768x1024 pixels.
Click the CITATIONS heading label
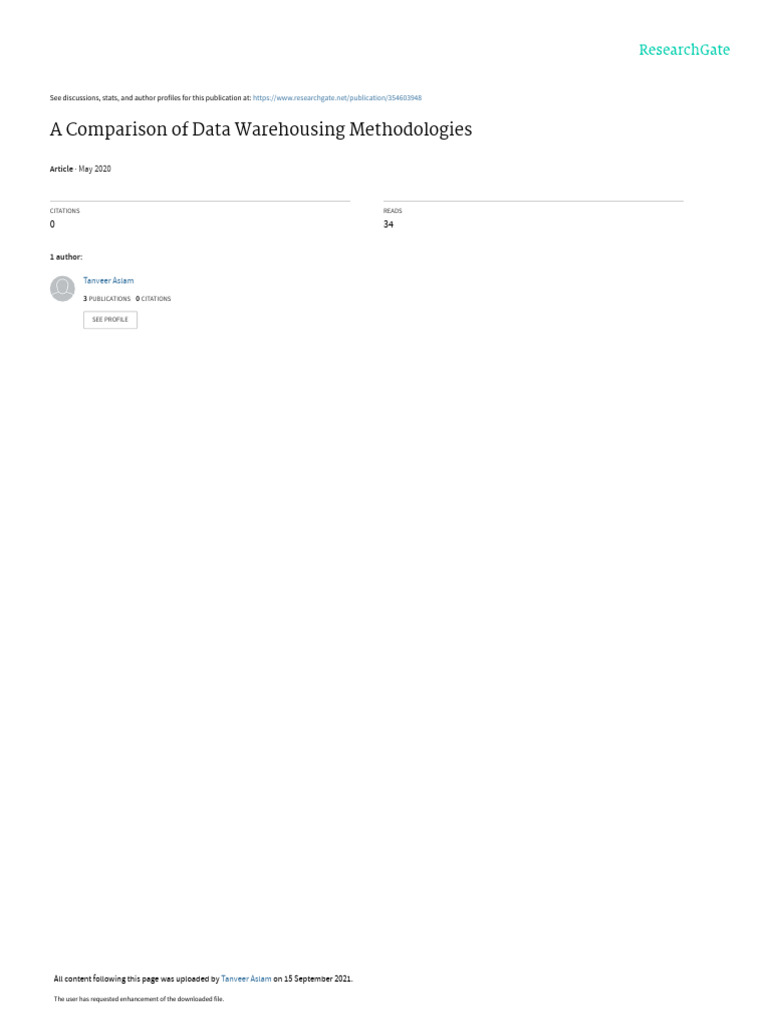(65, 211)
